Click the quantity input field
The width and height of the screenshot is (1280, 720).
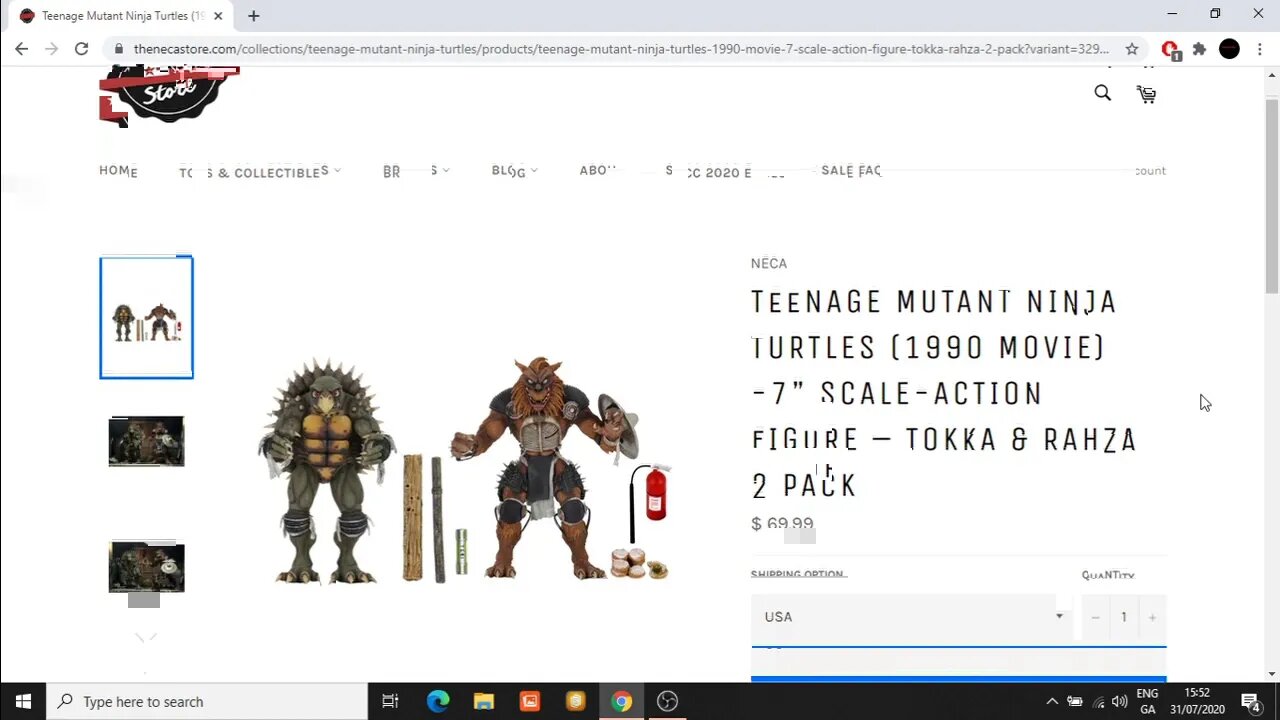(1123, 617)
